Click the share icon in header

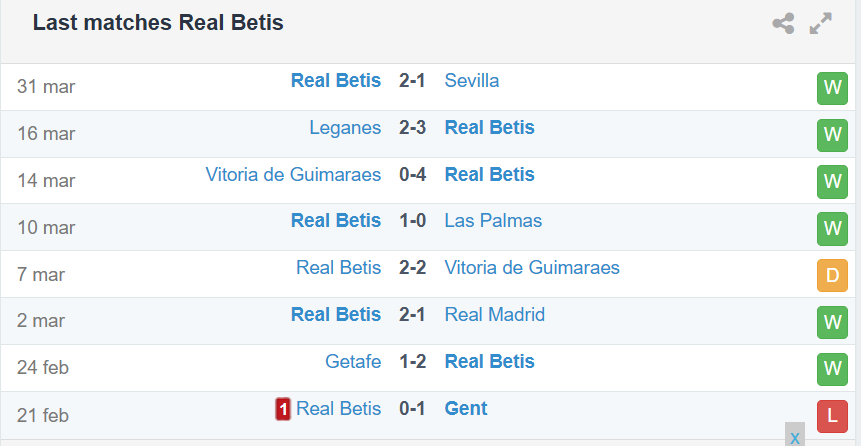pyautogui.click(x=783, y=24)
